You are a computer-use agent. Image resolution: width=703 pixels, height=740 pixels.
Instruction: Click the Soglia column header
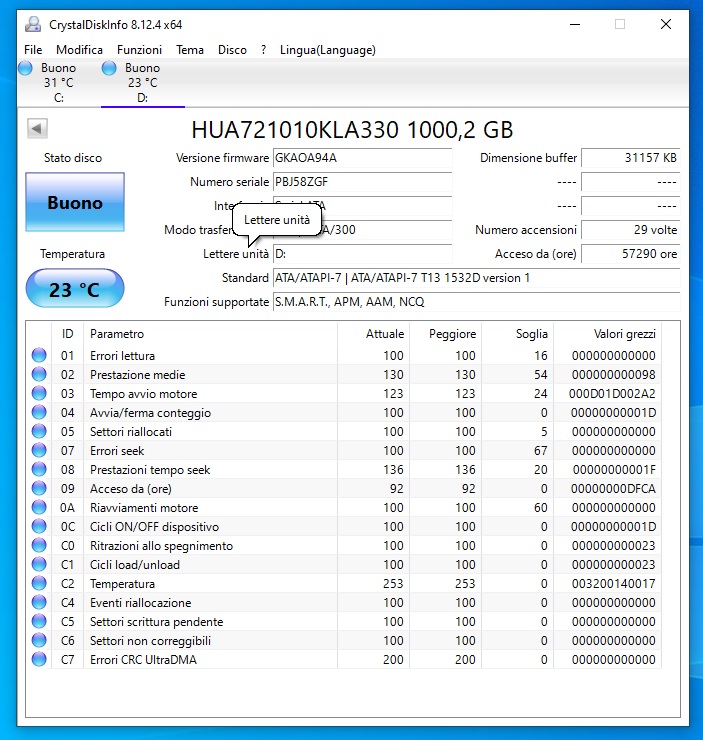point(518,334)
